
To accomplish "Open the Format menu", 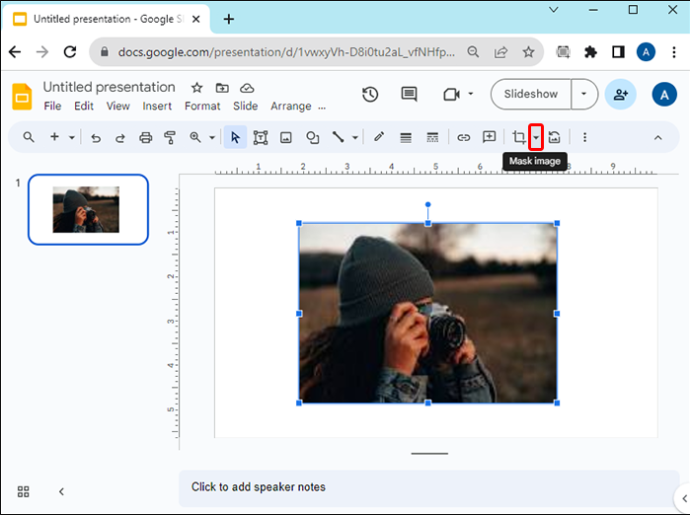I will pos(202,106).
